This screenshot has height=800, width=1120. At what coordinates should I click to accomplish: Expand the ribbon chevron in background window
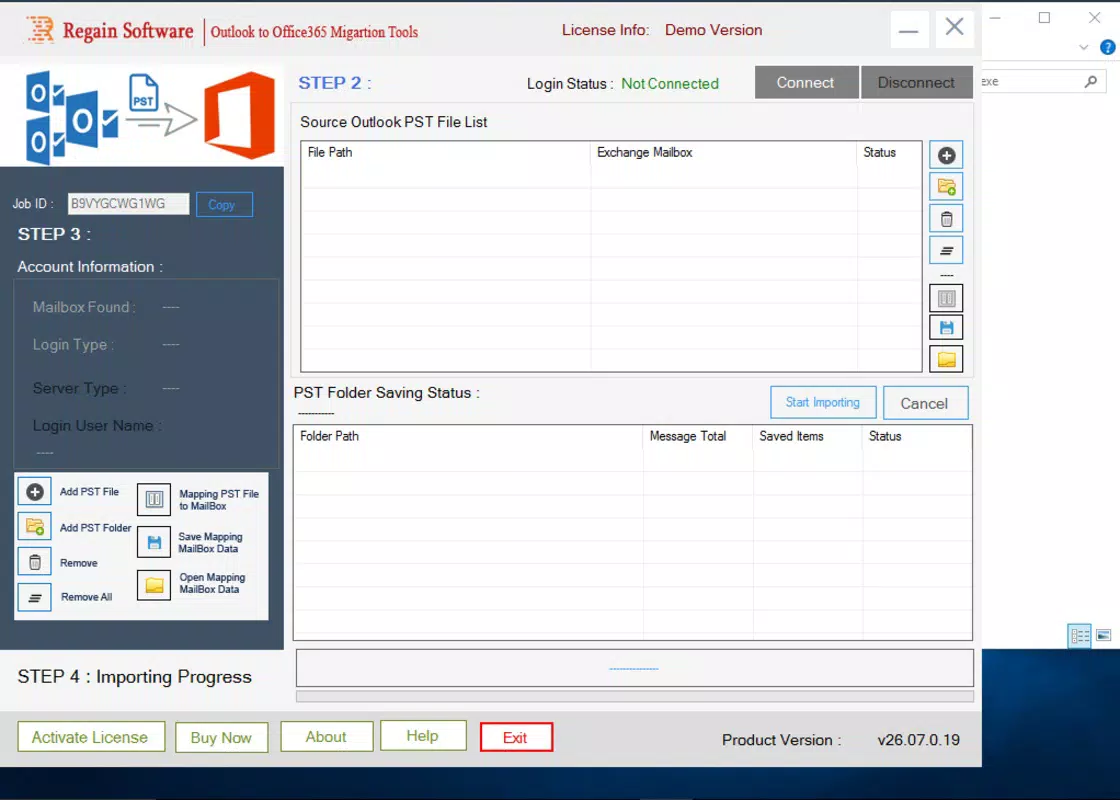(1084, 47)
